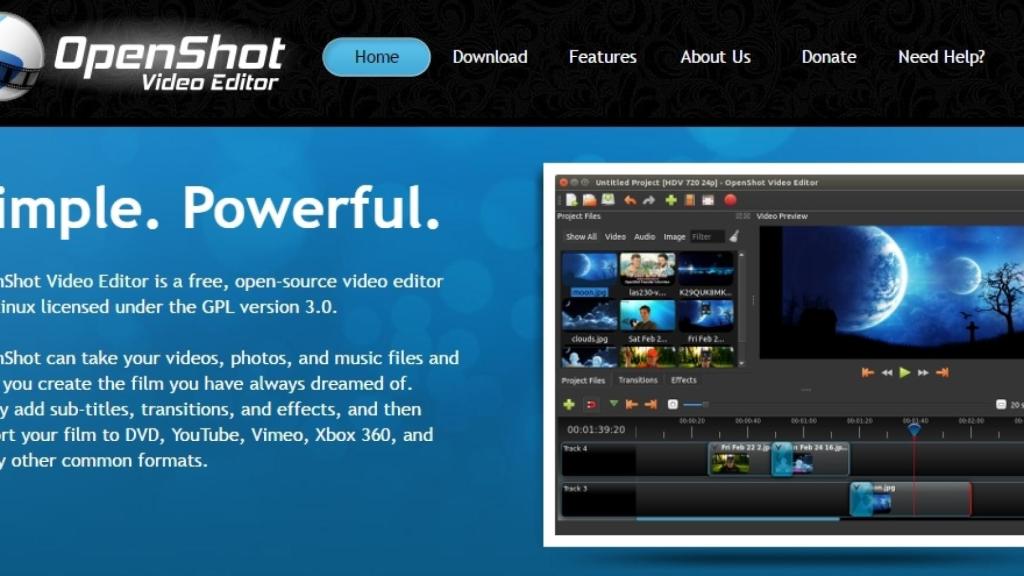Open the Download page link
The height and width of the screenshot is (576, 1024).
pos(490,57)
